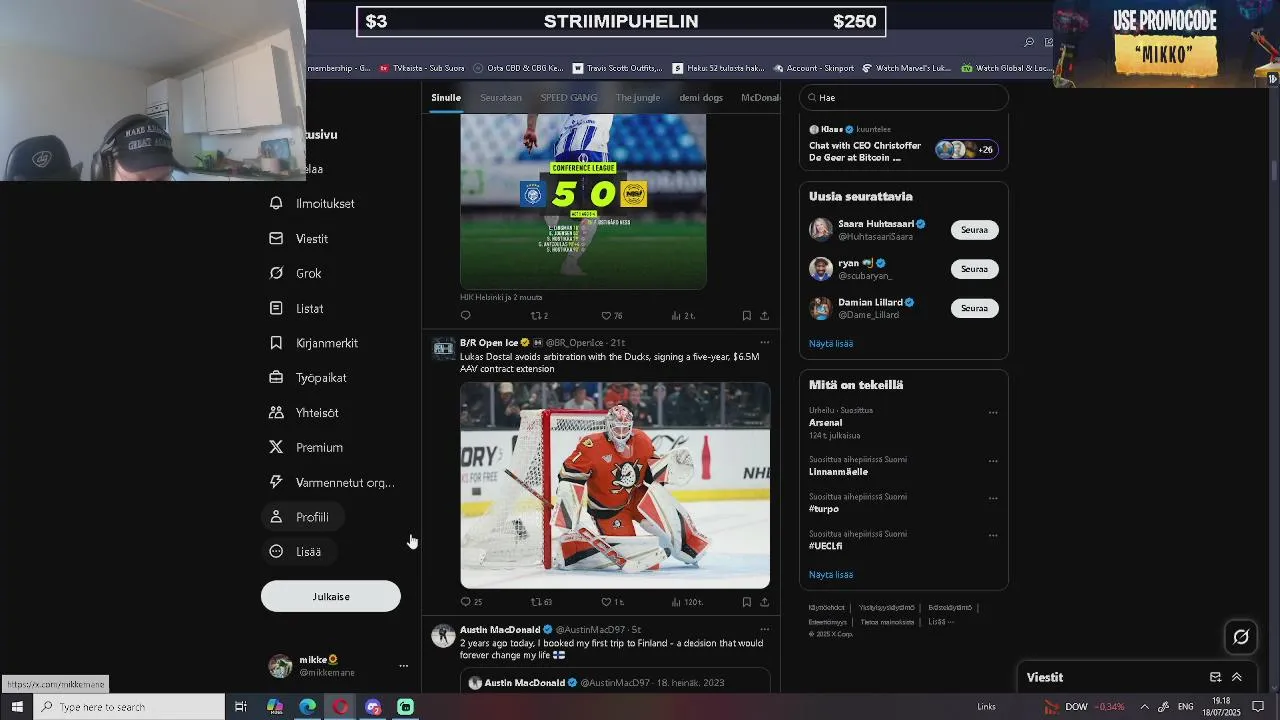
Task: Follow ryan @scubaryan_
Action: point(974,269)
